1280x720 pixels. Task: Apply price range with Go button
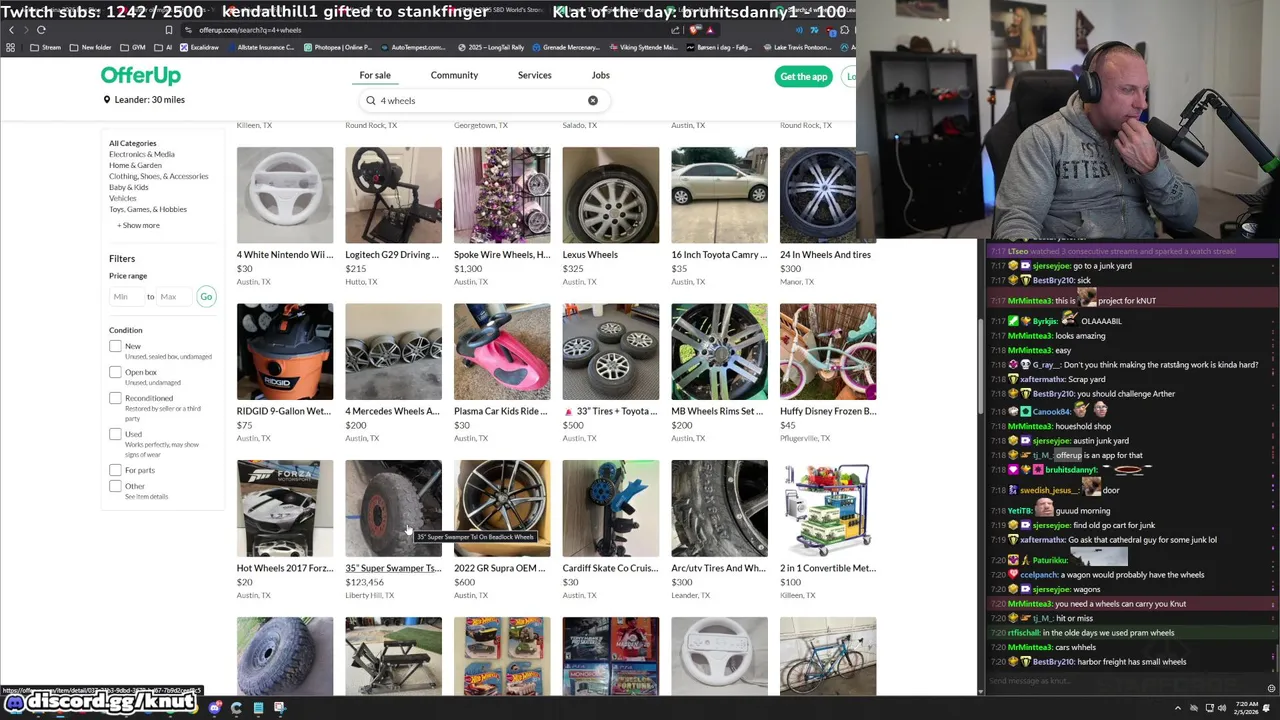(206, 296)
